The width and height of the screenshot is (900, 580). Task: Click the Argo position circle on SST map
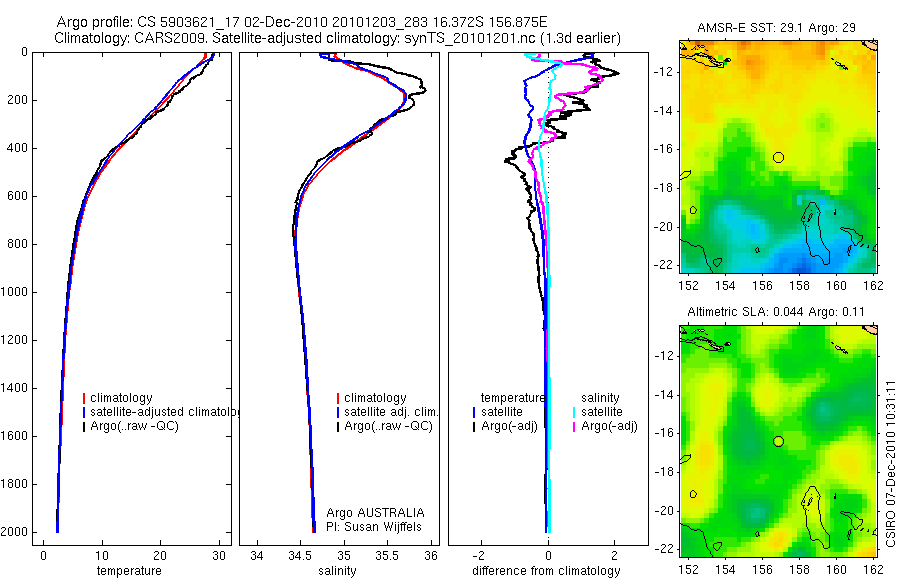coord(778,157)
